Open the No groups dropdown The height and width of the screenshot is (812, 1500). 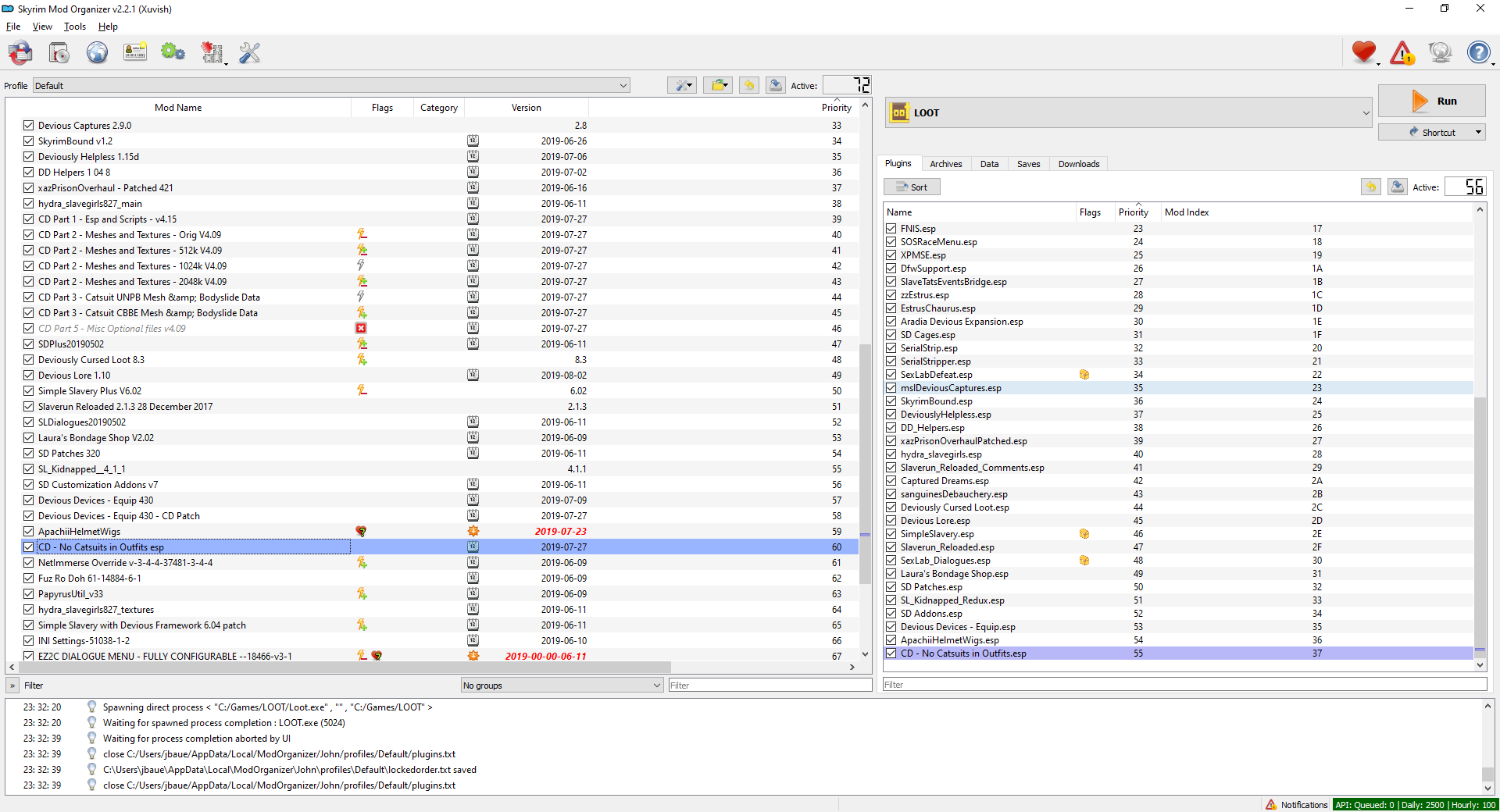pyautogui.click(x=562, y=686)
